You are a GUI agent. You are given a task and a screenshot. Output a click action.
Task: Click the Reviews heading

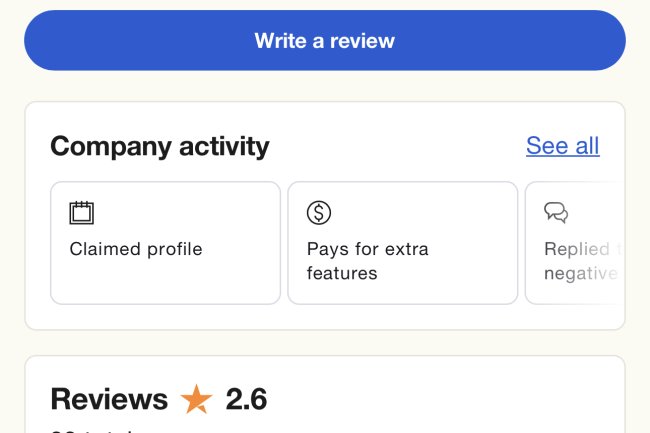pyautogui.click(x=109, y=400)
